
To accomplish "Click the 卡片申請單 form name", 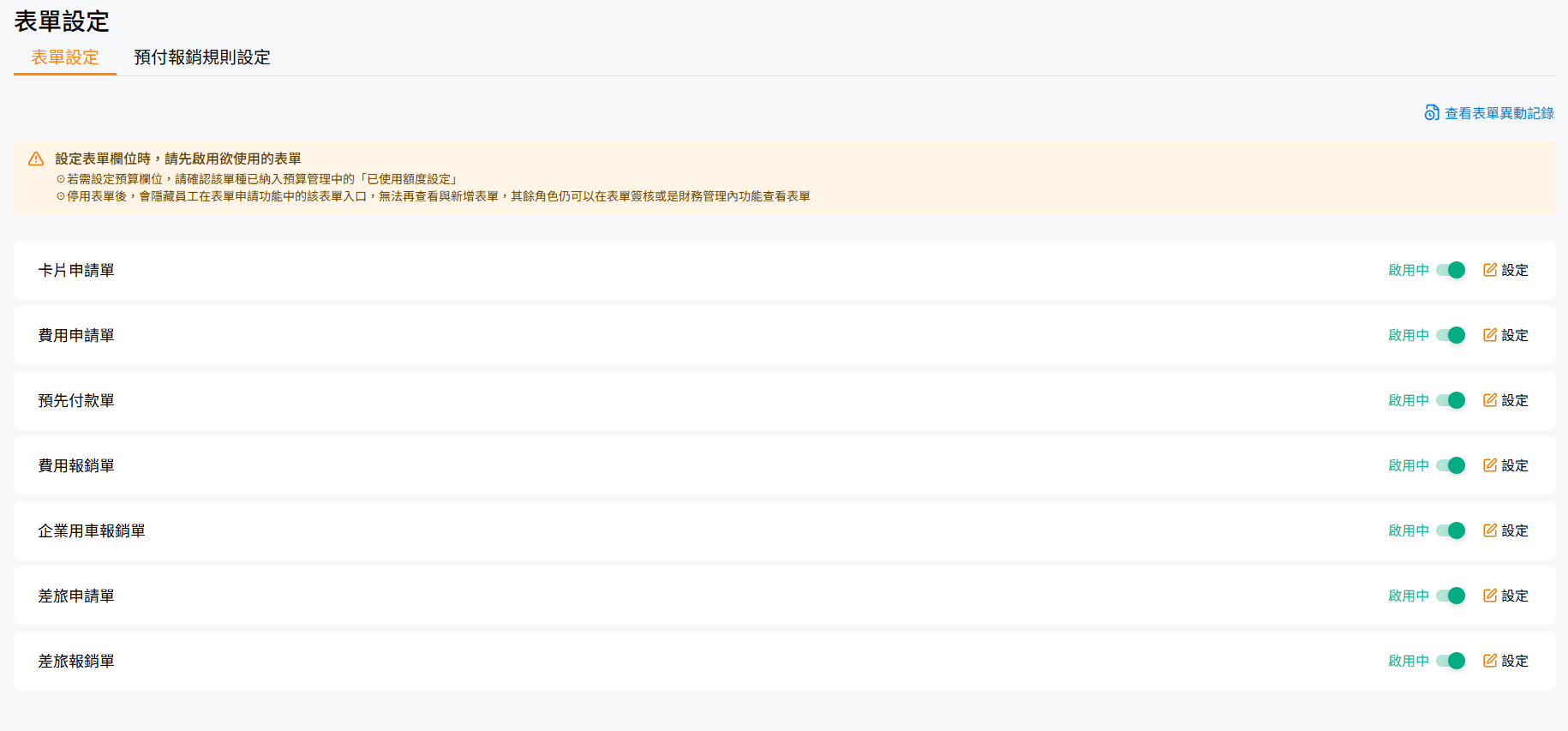I will (x=76, y=270).
